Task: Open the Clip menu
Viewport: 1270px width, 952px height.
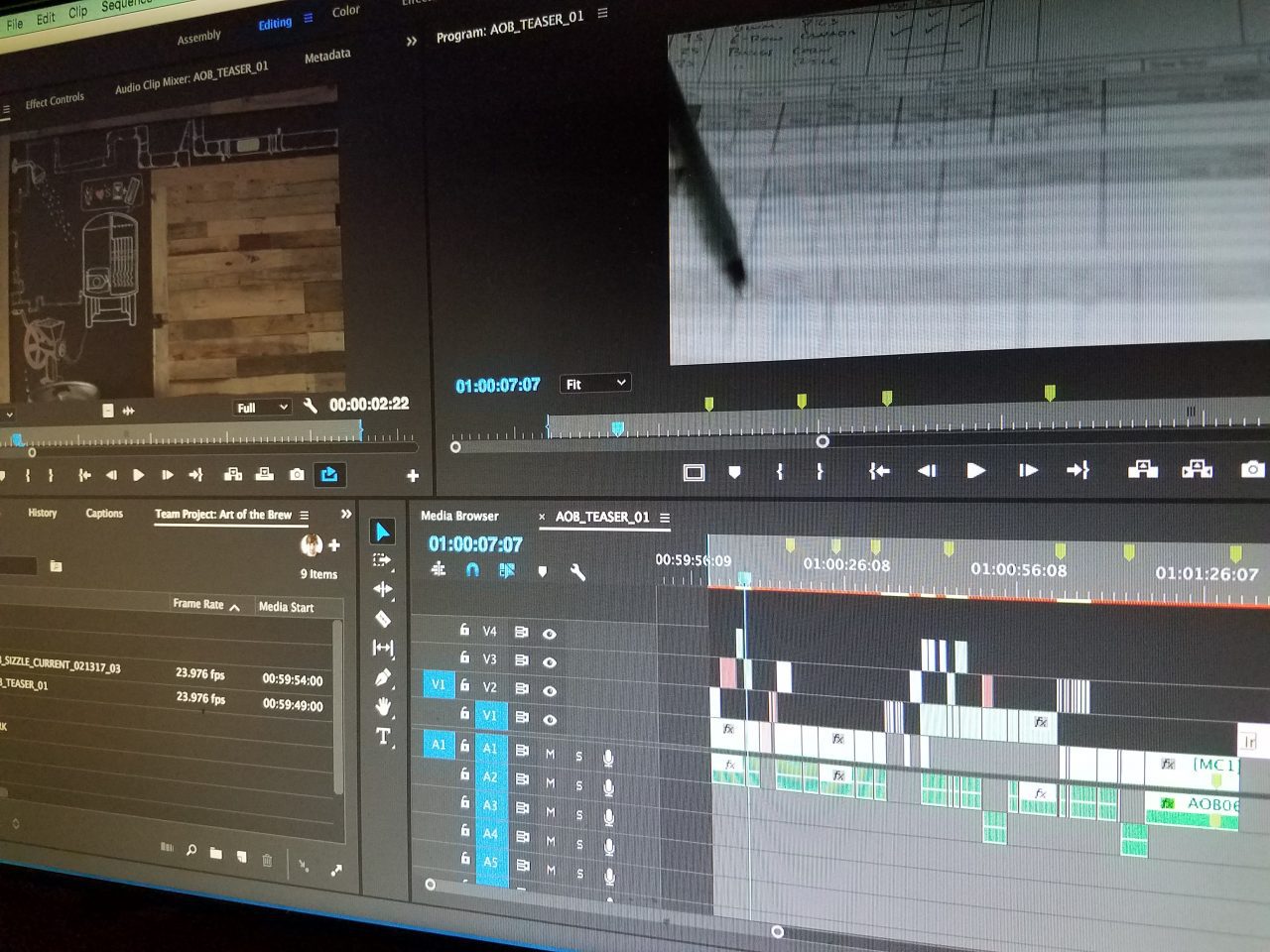Action: pos(78,12)
